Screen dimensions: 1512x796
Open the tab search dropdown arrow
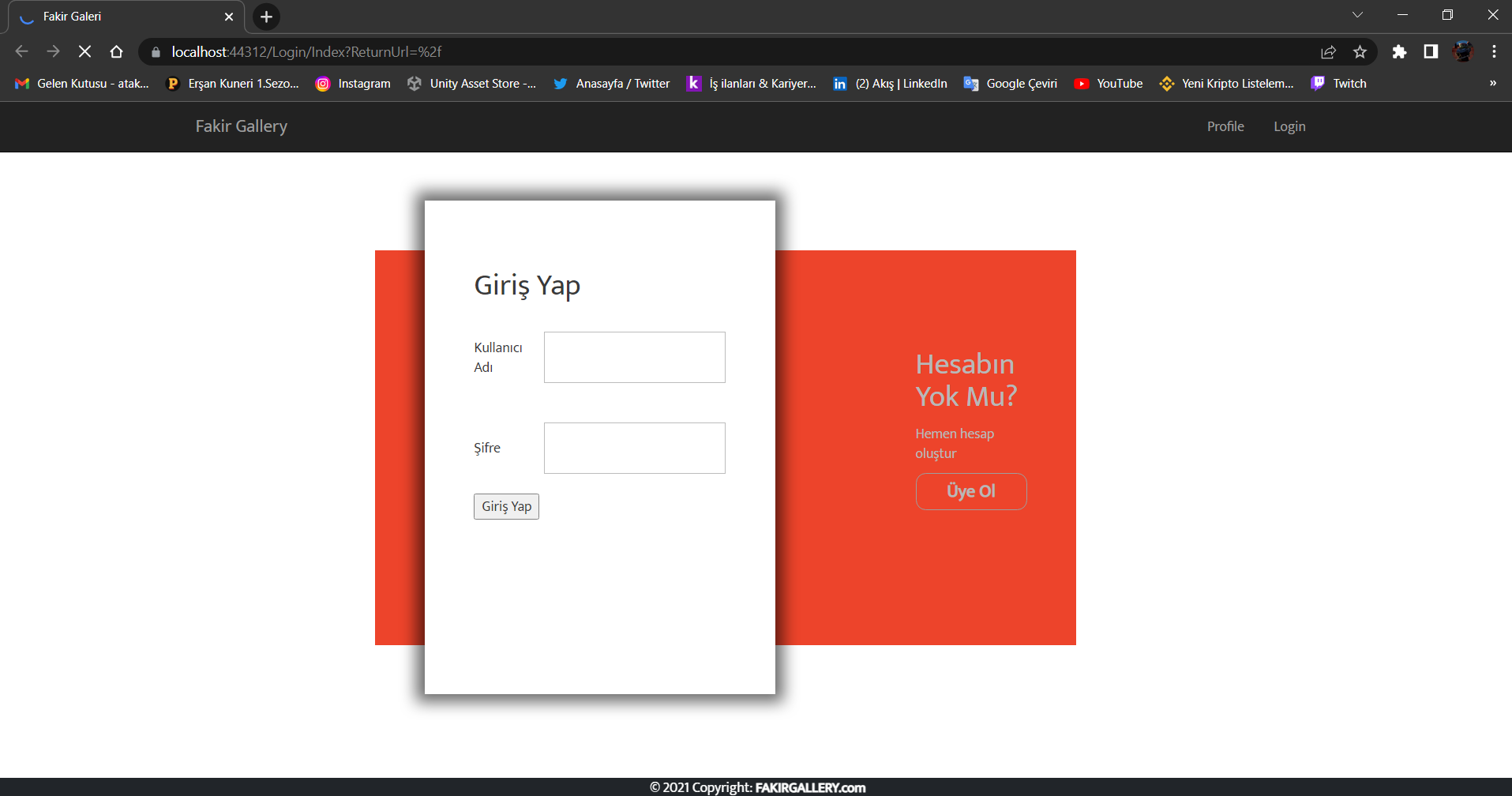click(x=1357, y=15)
